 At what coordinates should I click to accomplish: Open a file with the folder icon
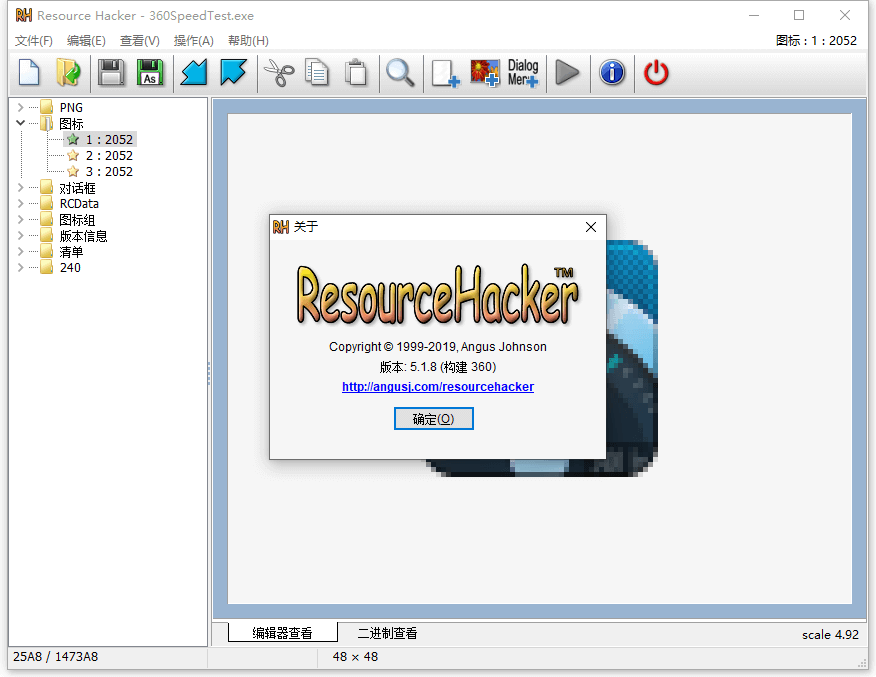tap(68, 73)
